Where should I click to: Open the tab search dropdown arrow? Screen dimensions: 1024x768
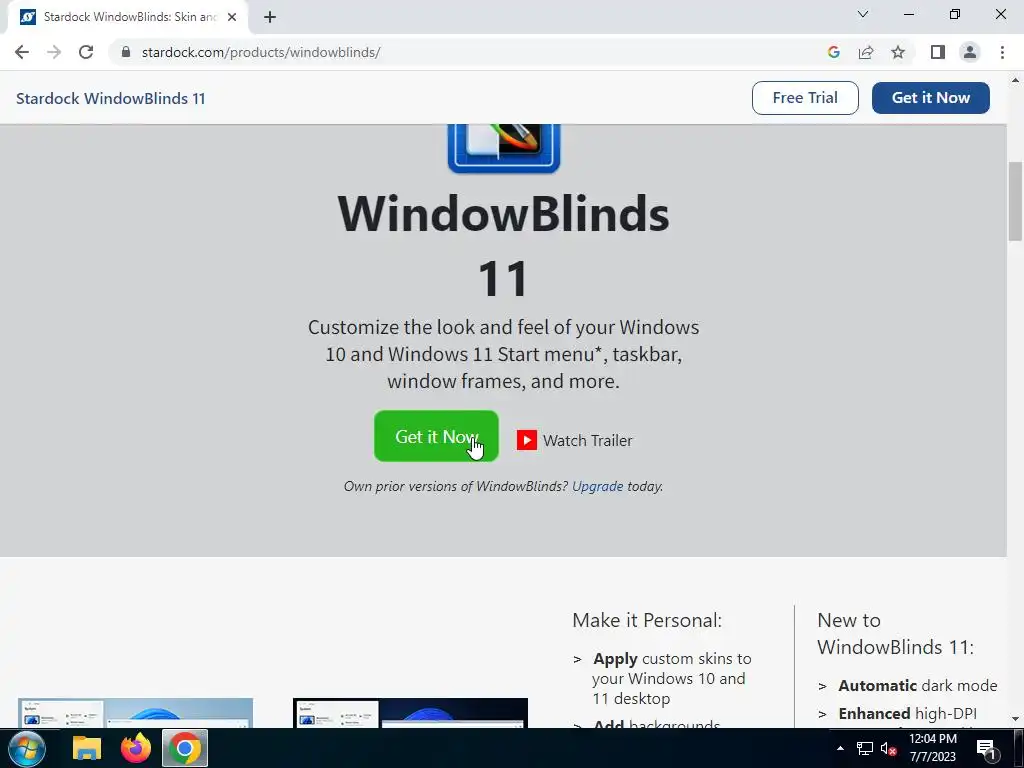click(x=863, y=14)
